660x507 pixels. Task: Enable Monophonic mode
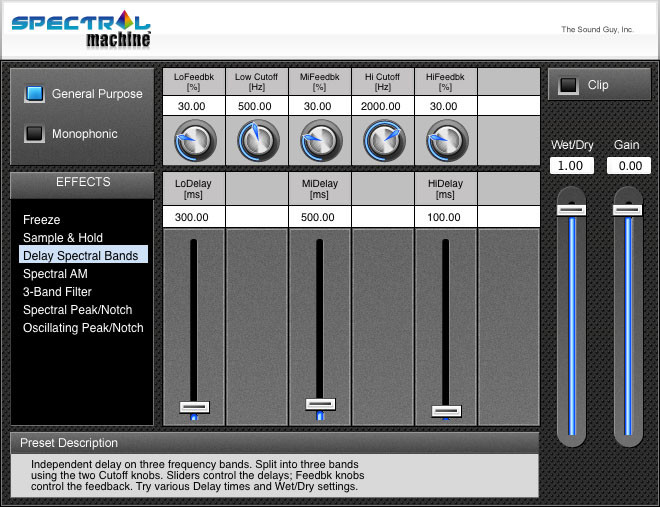(35, 134)
